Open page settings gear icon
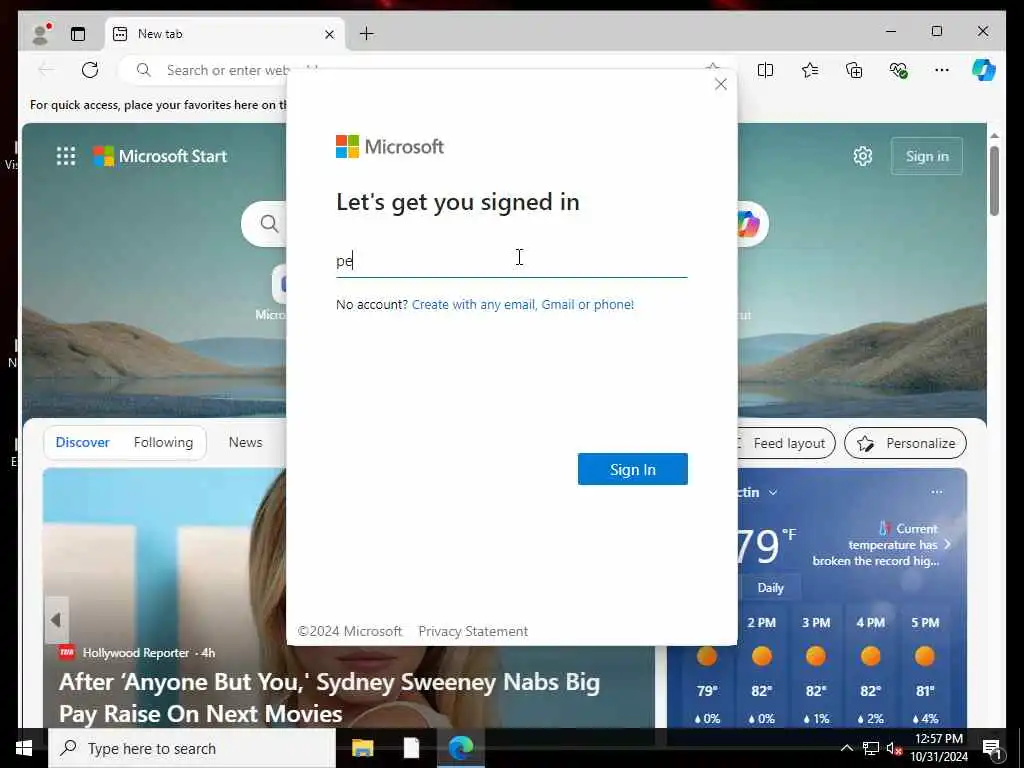The height and width of the screenshot is (768, 1024). click(863, 156)
